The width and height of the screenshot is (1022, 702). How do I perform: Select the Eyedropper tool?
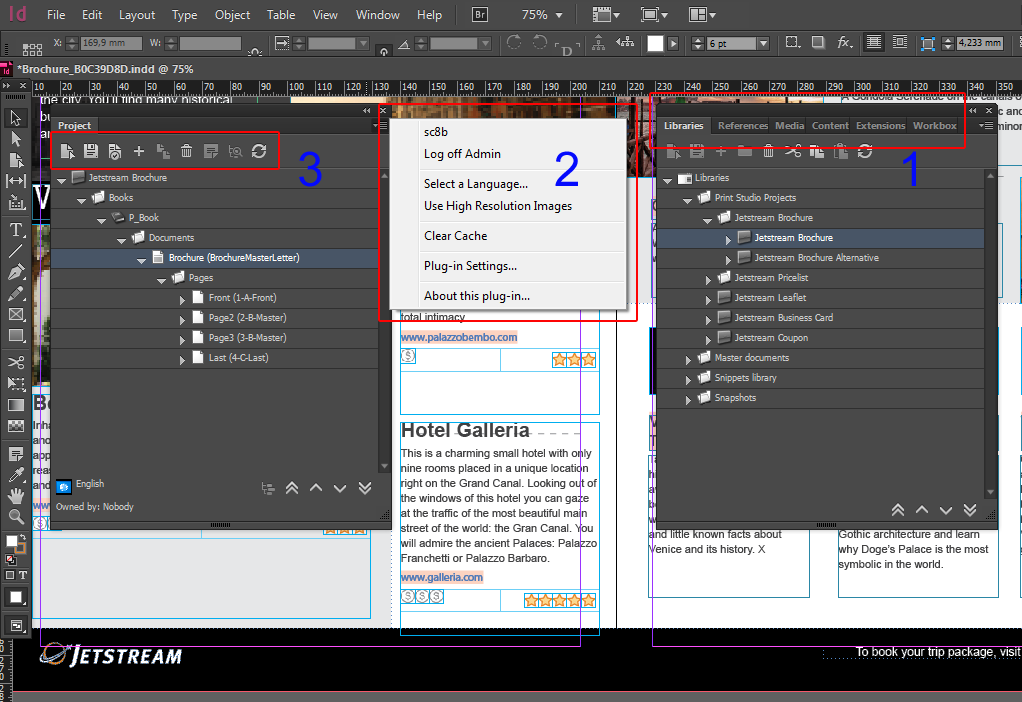coord(16,475)
